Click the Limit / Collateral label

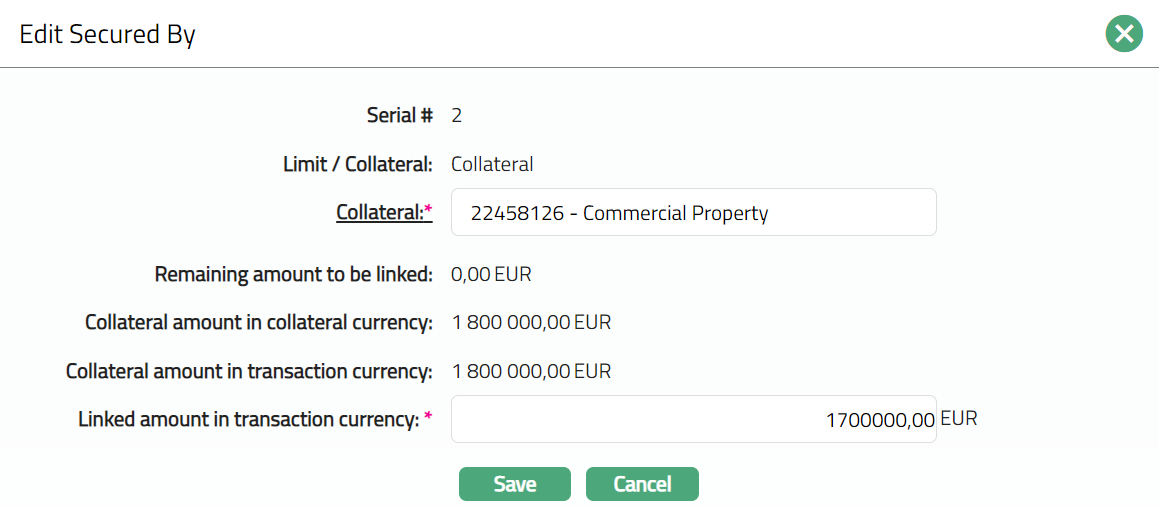coord(357,164)
